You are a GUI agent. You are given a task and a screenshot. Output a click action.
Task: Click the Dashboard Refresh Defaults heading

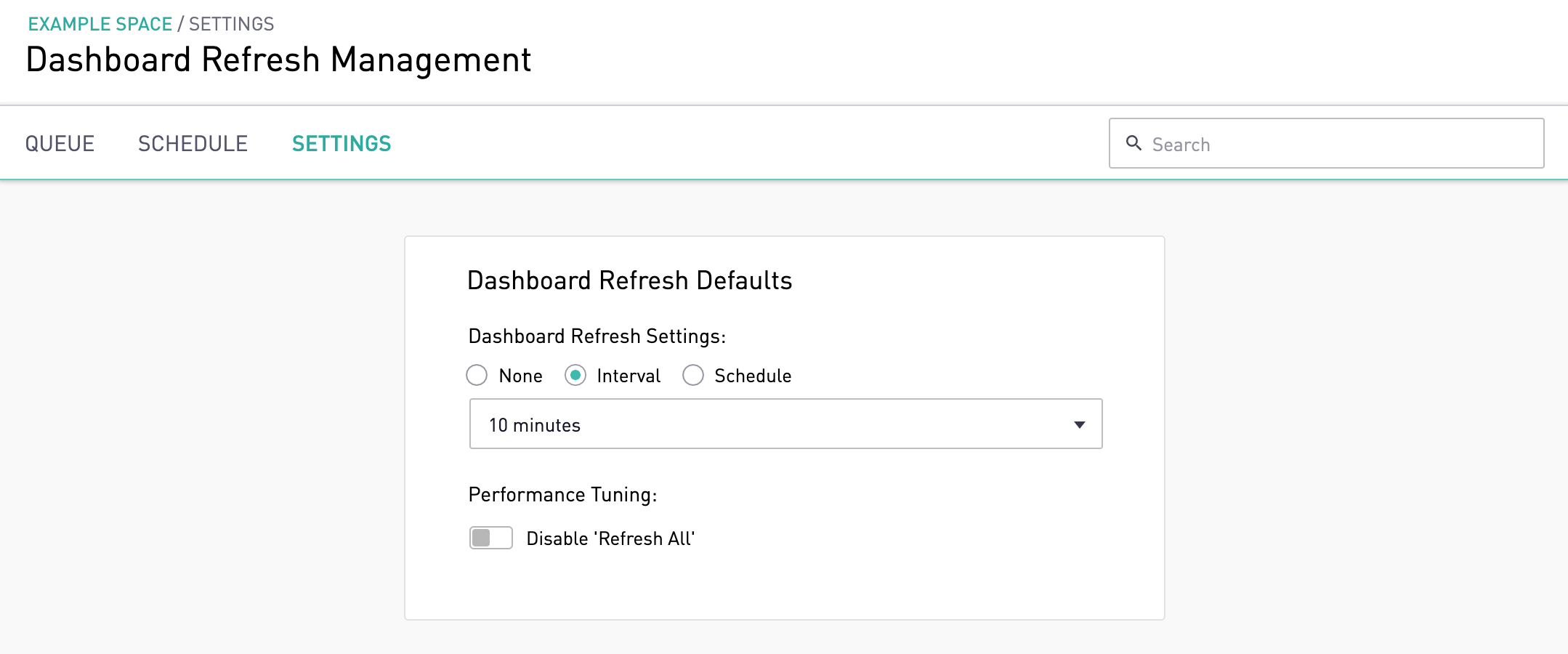pyautogui.click(x=629, y=280)
